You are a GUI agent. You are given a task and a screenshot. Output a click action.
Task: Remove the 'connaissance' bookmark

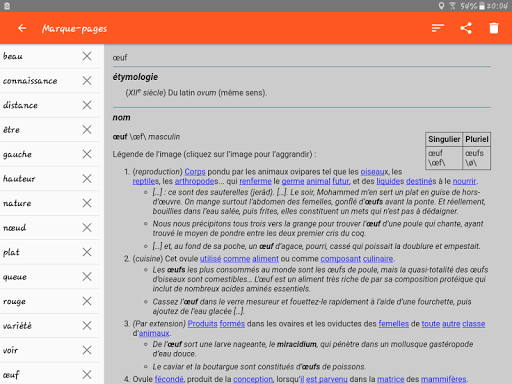(87, 81)
